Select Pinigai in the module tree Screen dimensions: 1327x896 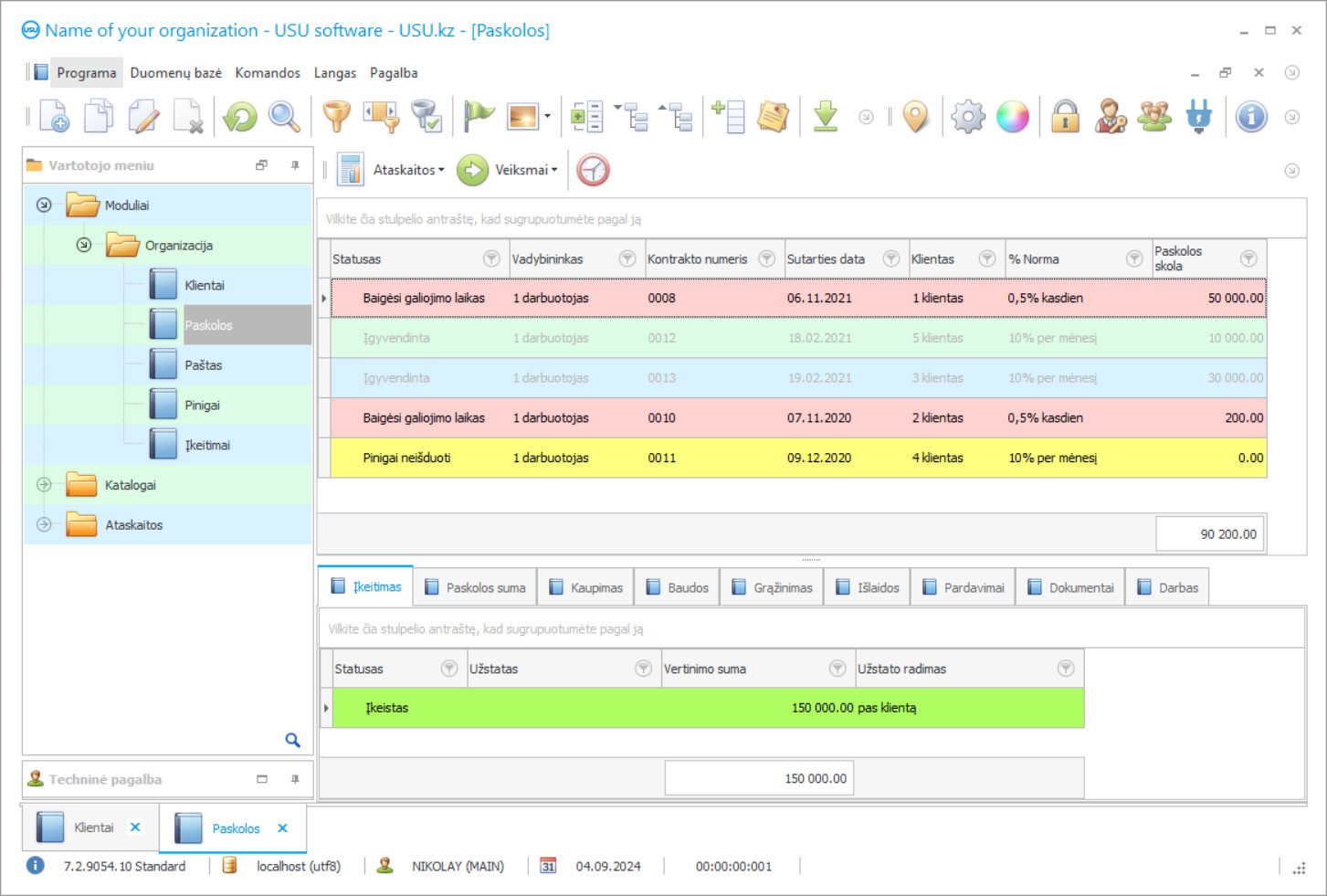(202, 406)
